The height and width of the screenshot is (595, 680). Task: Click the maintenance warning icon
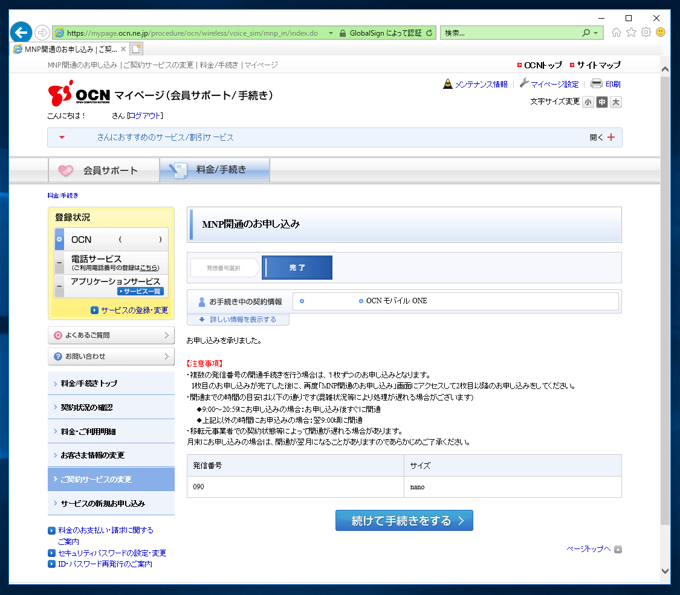448,84
